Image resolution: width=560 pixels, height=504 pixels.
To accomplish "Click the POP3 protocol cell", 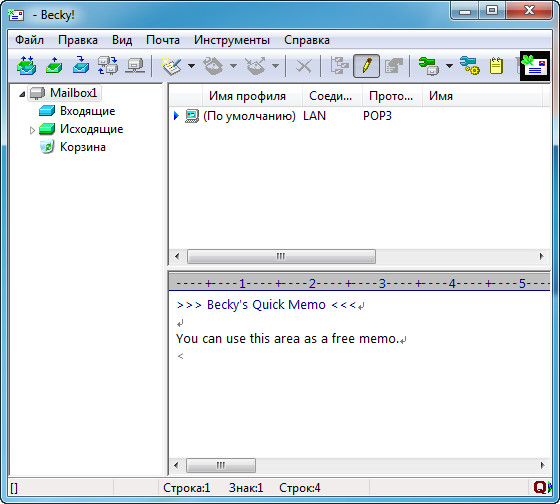I will (x=378, y=116).
